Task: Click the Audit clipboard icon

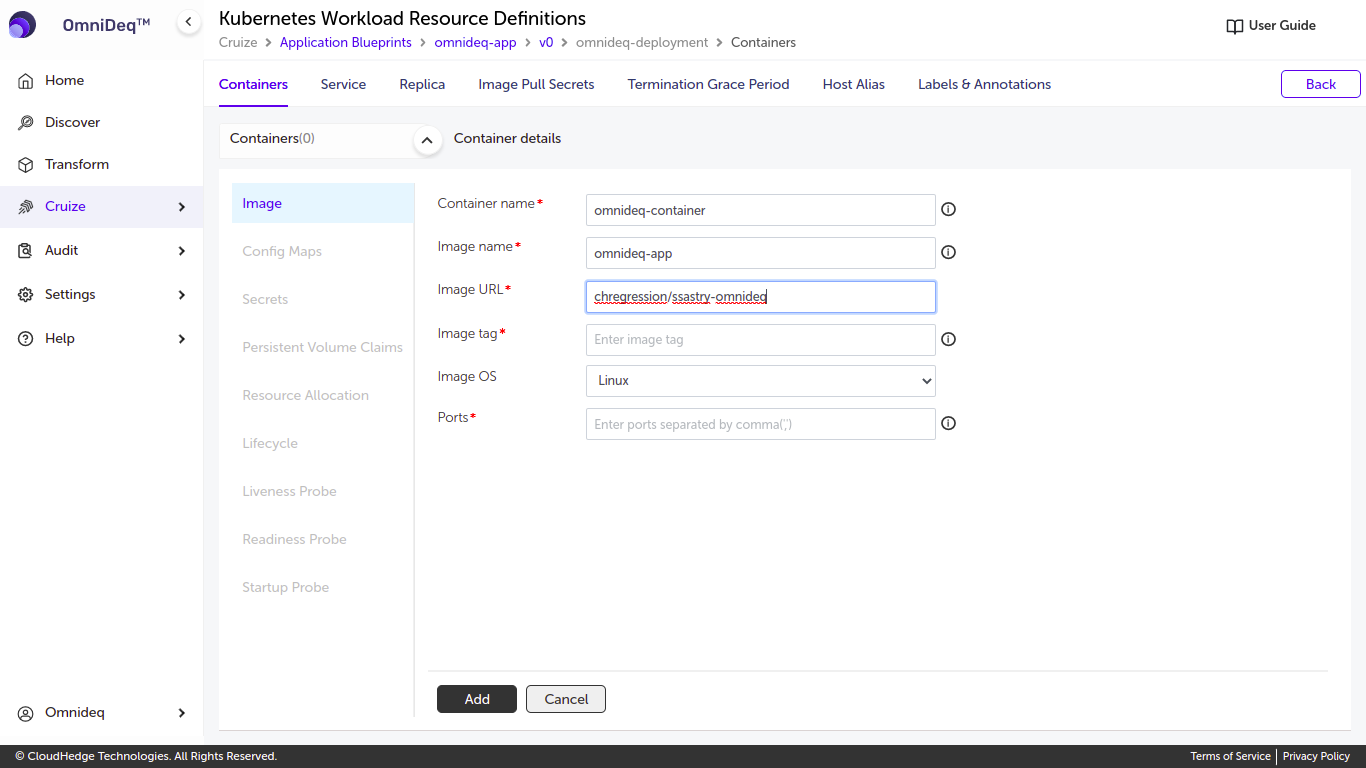Action: point(26,251)
